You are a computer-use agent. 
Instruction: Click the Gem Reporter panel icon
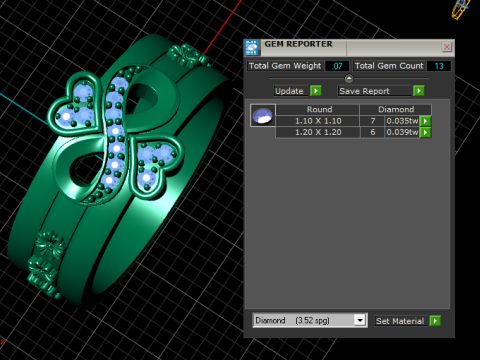(x=252, y=48)
